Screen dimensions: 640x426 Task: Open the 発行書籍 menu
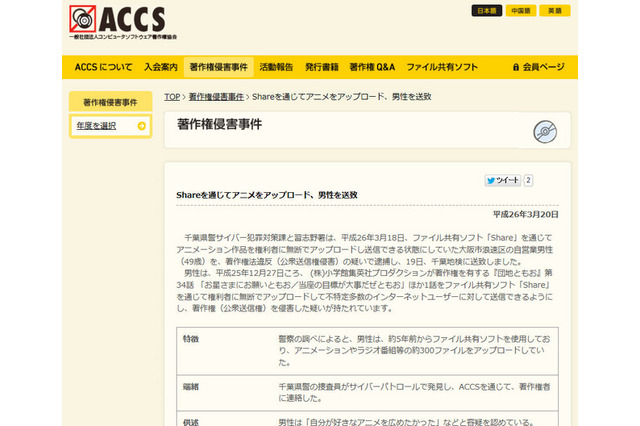(322, 67)
